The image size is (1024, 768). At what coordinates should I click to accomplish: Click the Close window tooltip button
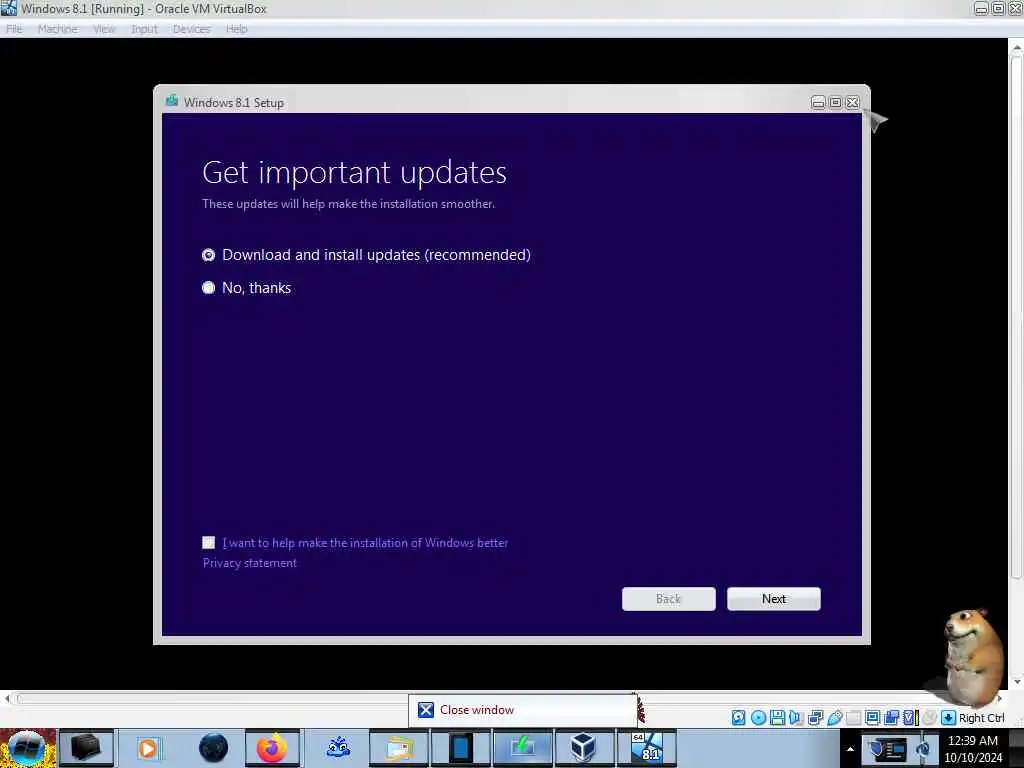tap(522, 710)
